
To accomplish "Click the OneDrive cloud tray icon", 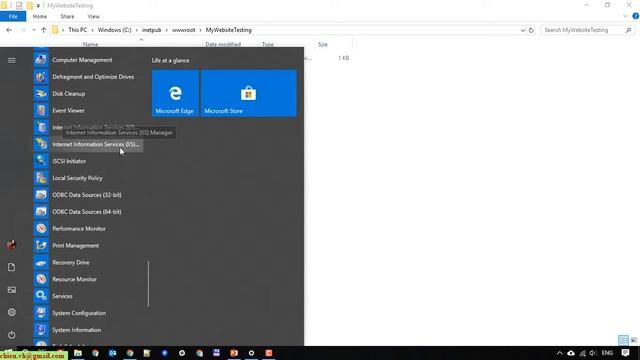I will coord(571,353).
